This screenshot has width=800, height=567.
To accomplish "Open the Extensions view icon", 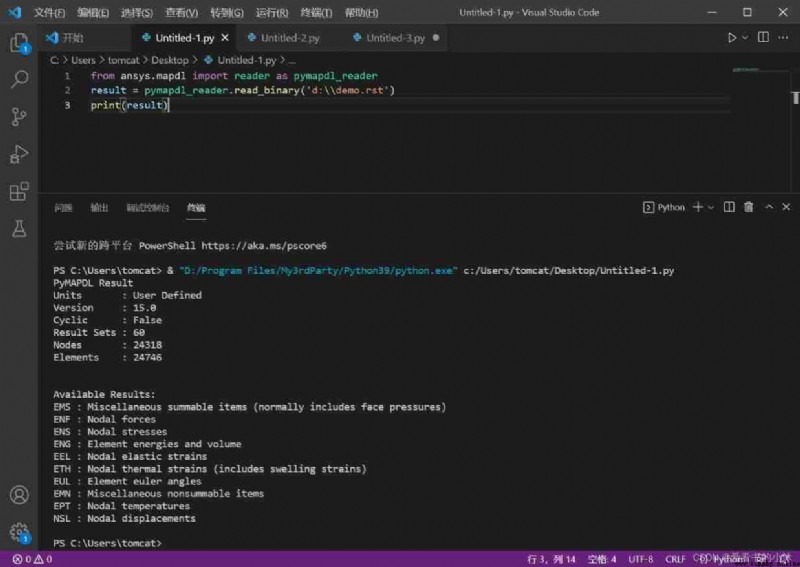I will 19,192.
